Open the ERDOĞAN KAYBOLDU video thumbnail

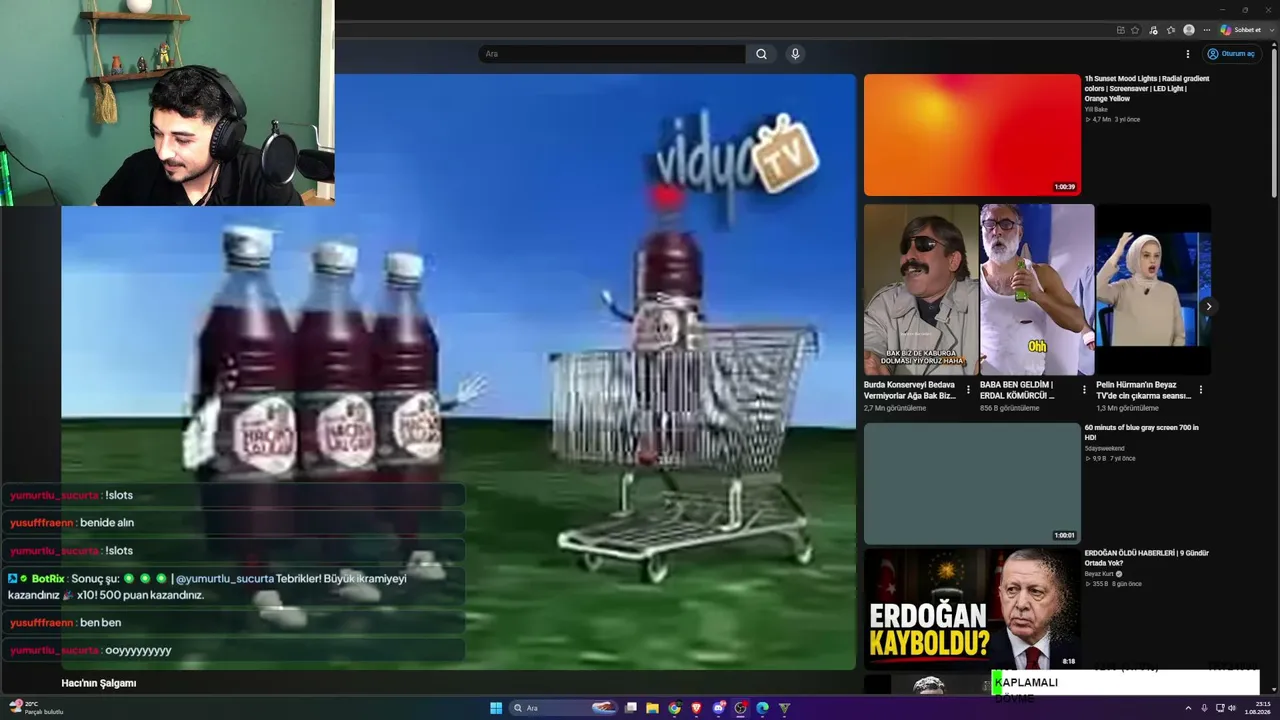pos(972,609)
